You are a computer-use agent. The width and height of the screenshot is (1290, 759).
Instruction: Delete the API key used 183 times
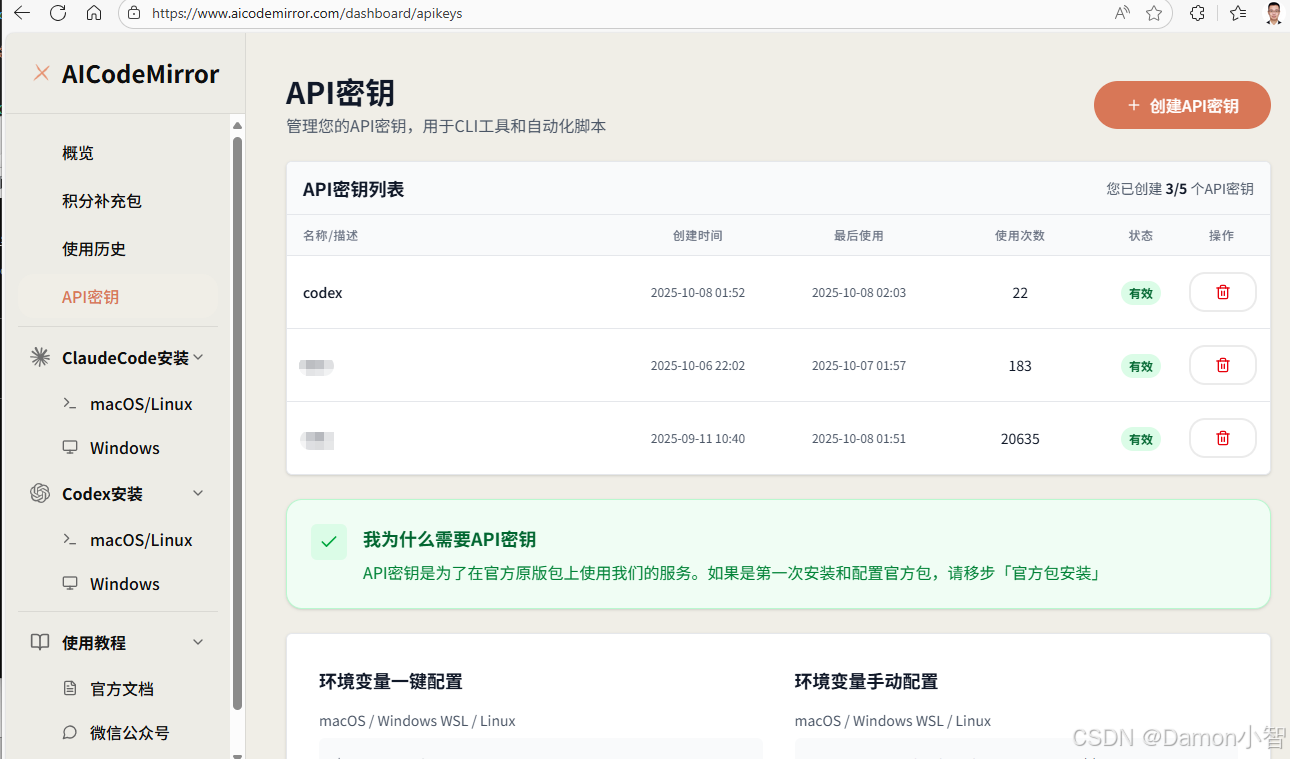tap(1222, 365)
